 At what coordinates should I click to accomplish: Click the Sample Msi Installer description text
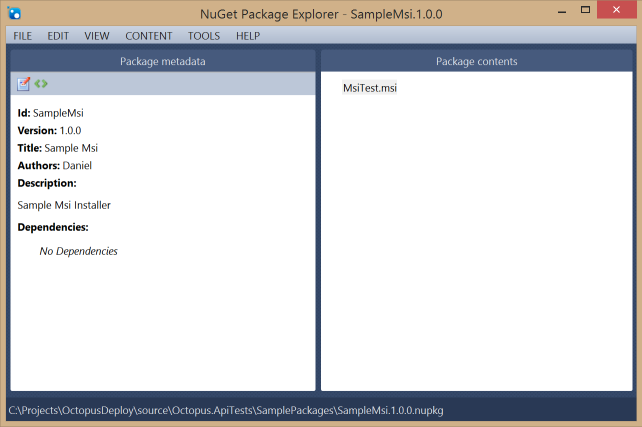[x=64, y=205]
